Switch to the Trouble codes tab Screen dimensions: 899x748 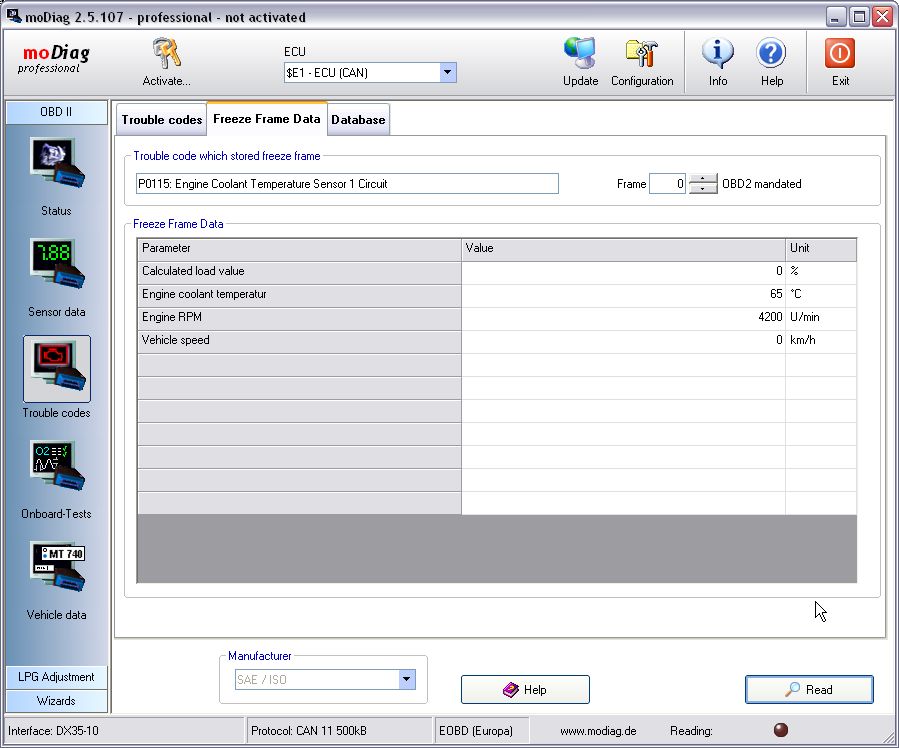coord(161,120)
